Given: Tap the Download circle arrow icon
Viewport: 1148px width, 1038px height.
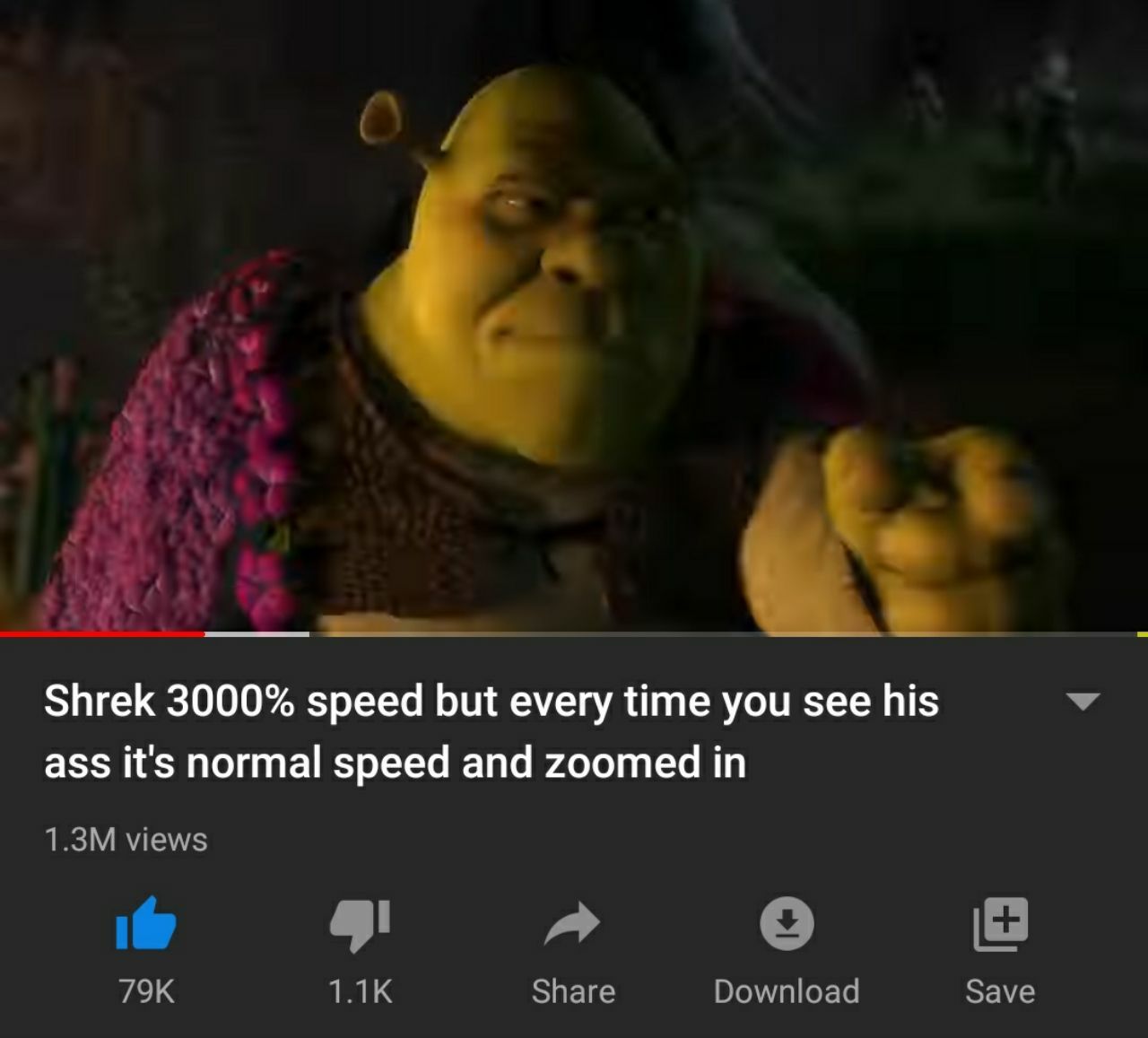Looking at the screenshot, I should coord(787,924).
